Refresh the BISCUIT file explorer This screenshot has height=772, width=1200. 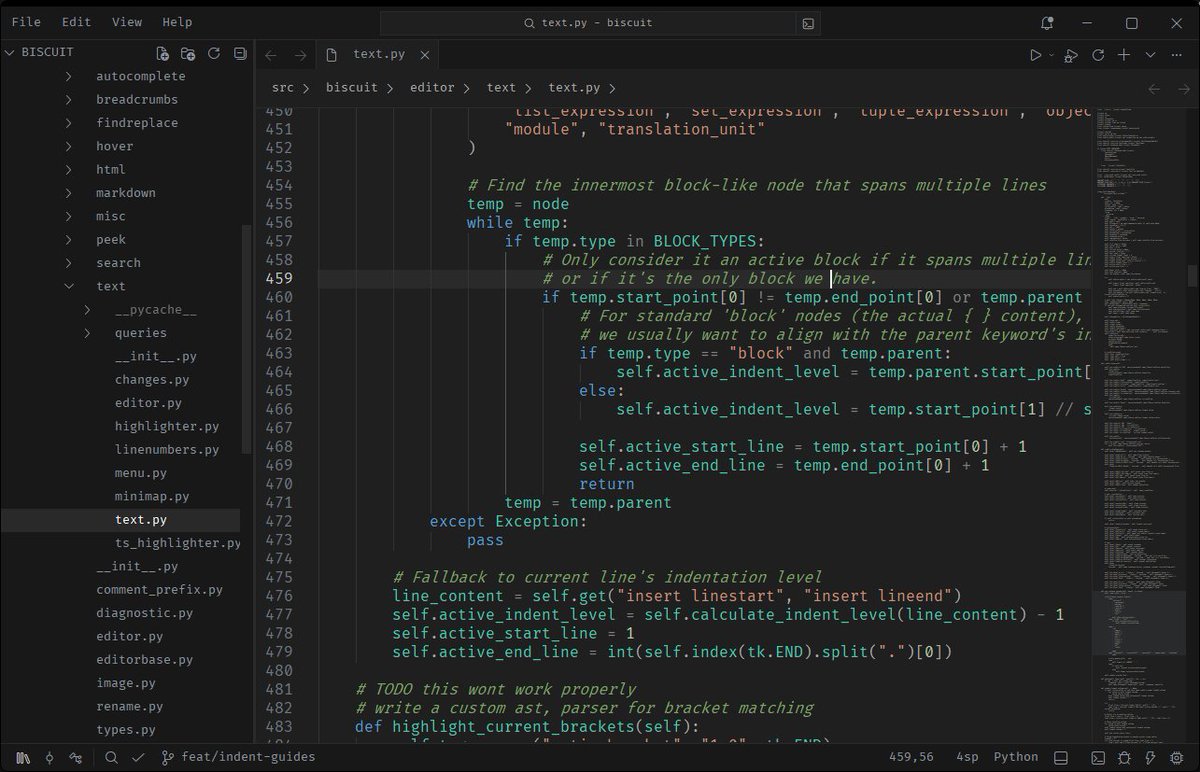(214, 53)
